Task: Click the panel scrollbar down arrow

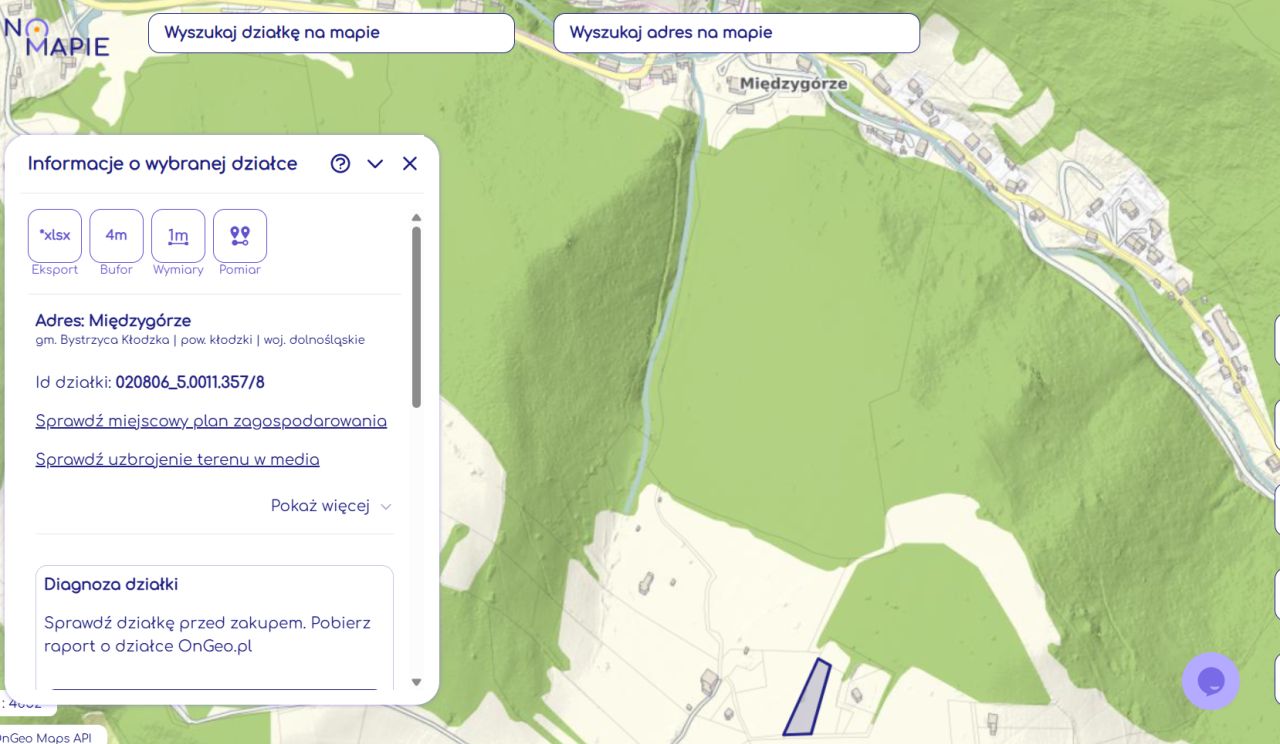Action: tap(417, 682)
